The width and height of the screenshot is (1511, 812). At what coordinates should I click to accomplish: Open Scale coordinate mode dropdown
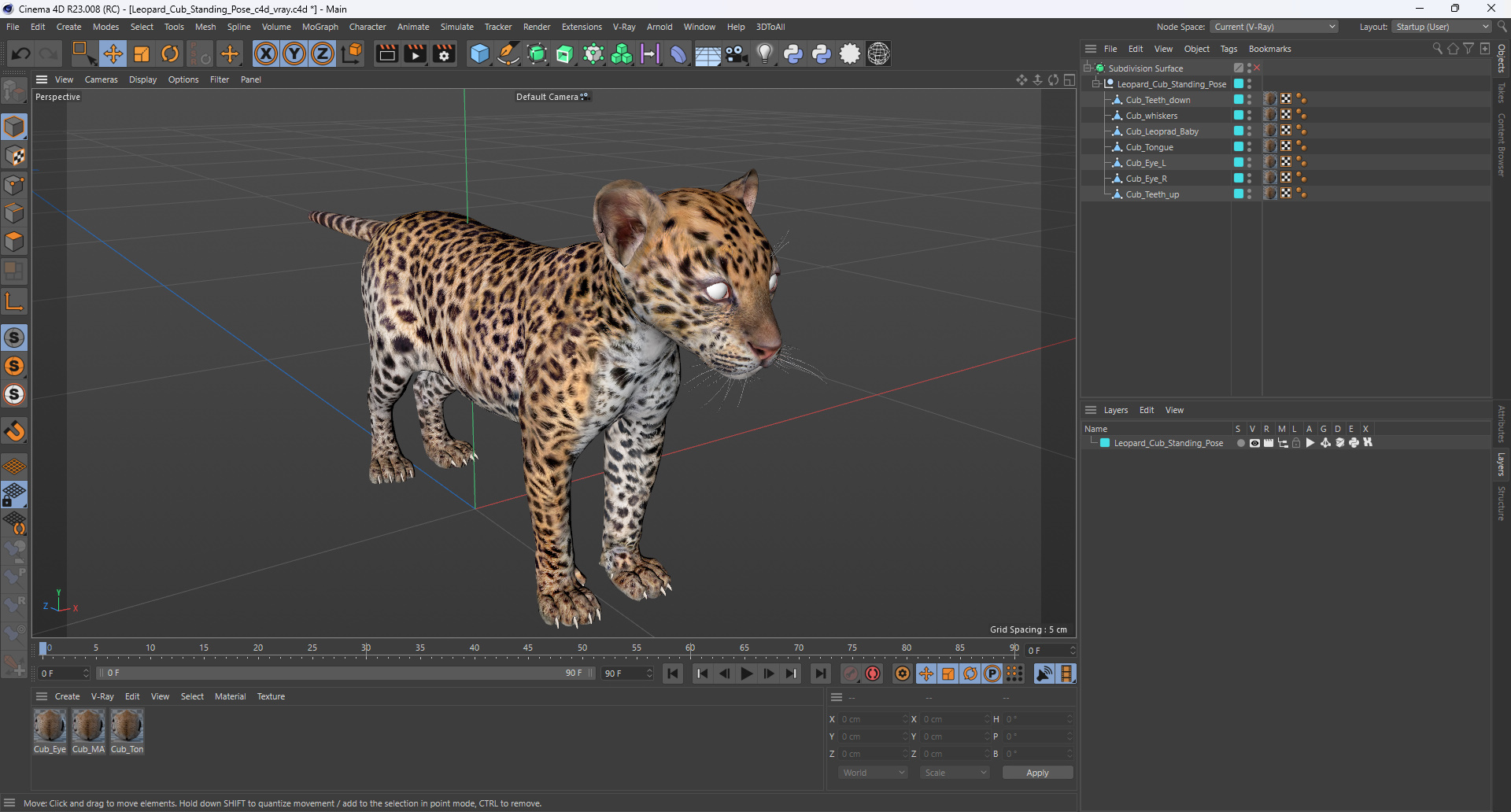coord(955,773)
